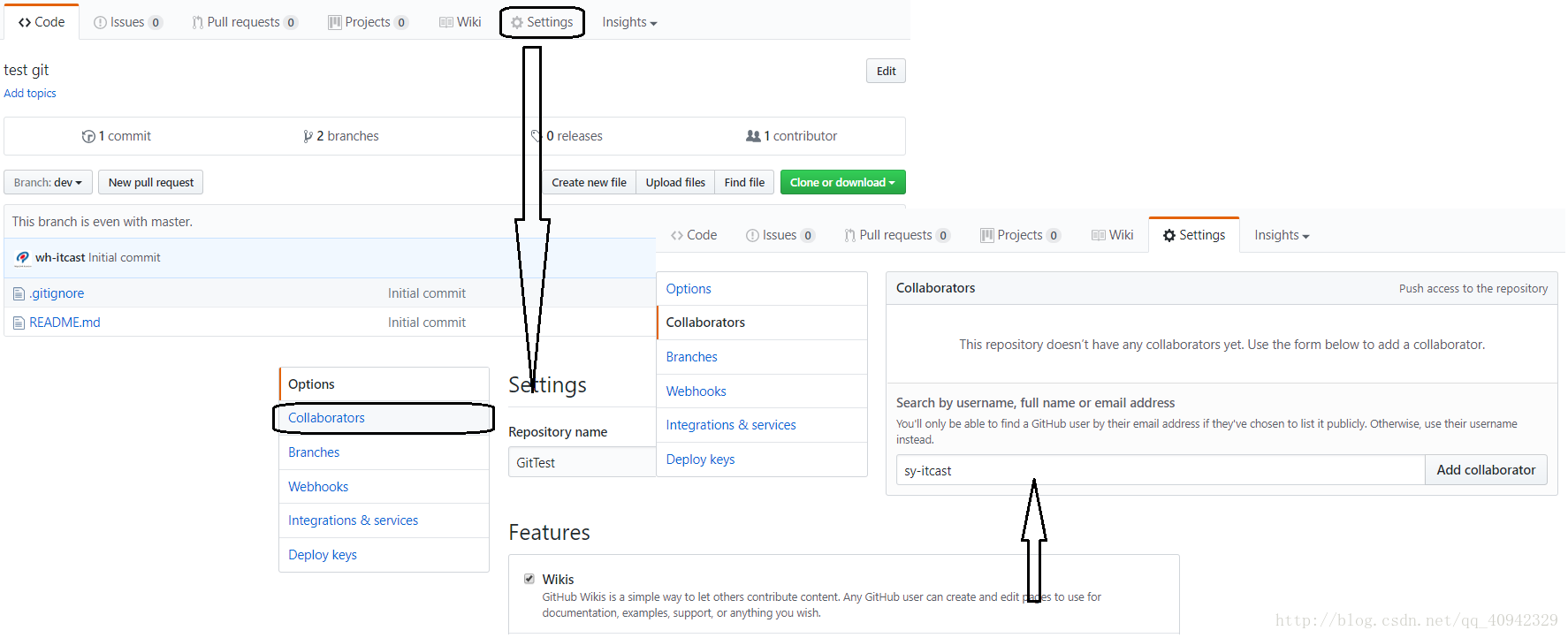Open Issues tab in the second repository nav

(x=780, y=235)
